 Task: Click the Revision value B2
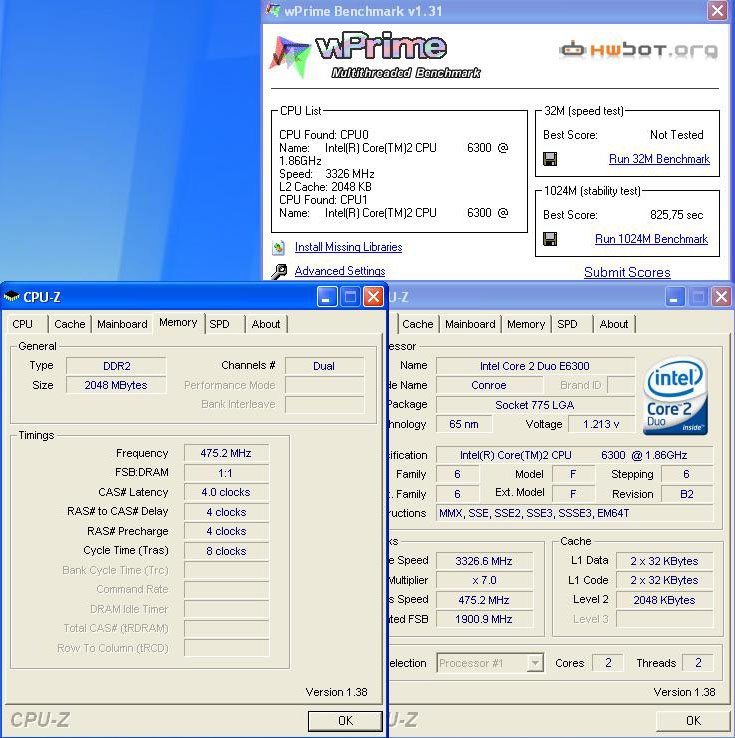(687, 494)
